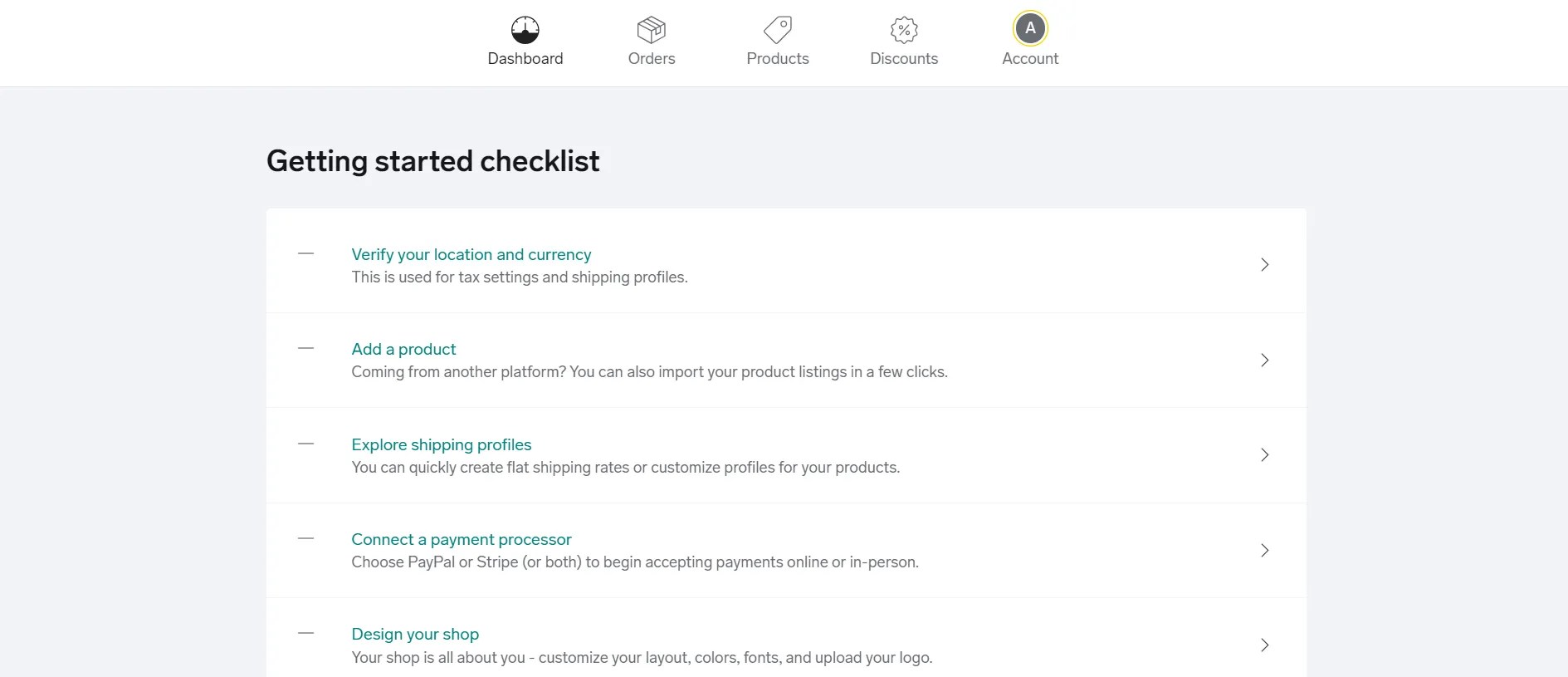
Task: Check off Explore shipping profiles
Action: click(305, 444)
